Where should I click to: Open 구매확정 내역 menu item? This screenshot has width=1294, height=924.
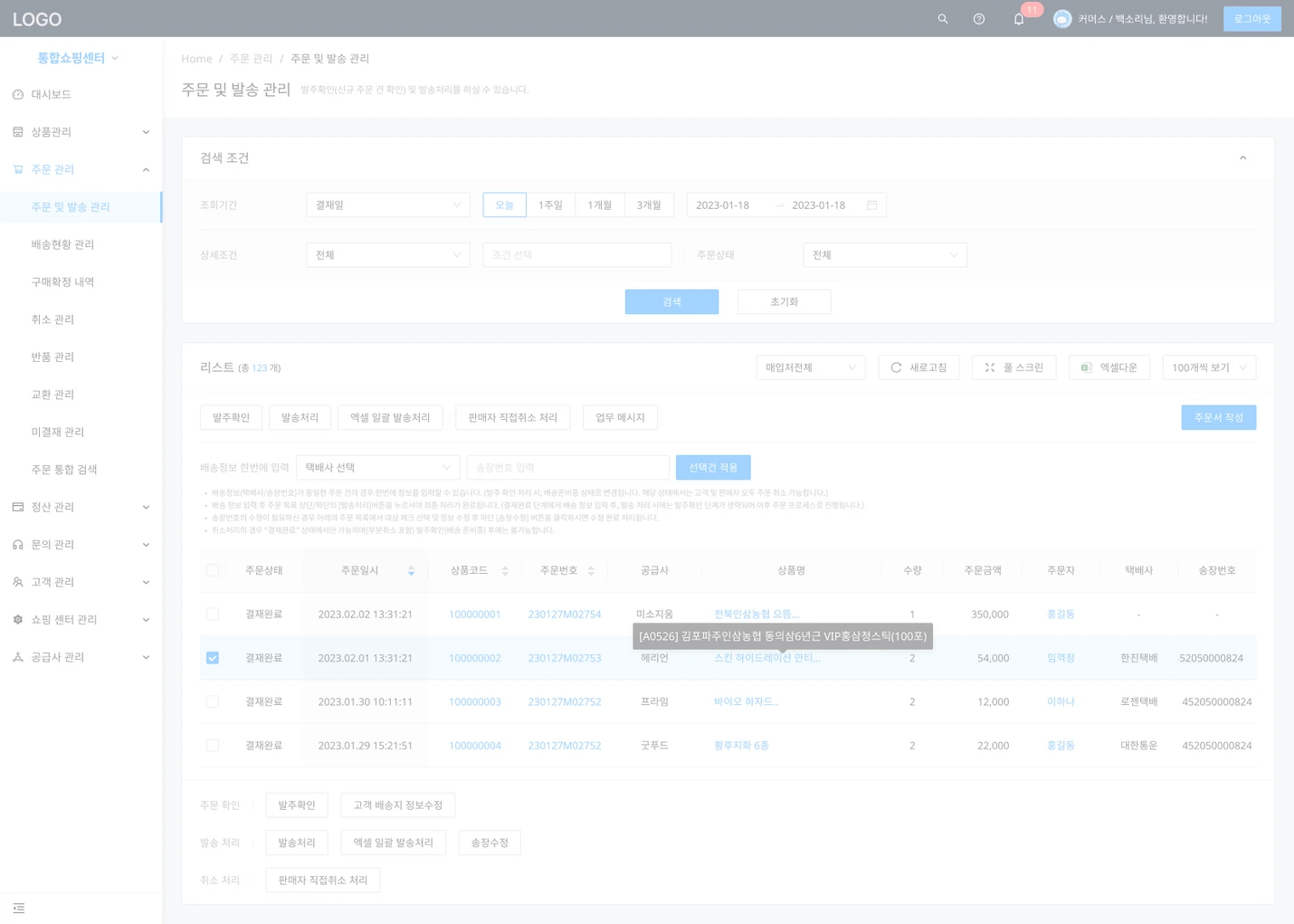81,282
